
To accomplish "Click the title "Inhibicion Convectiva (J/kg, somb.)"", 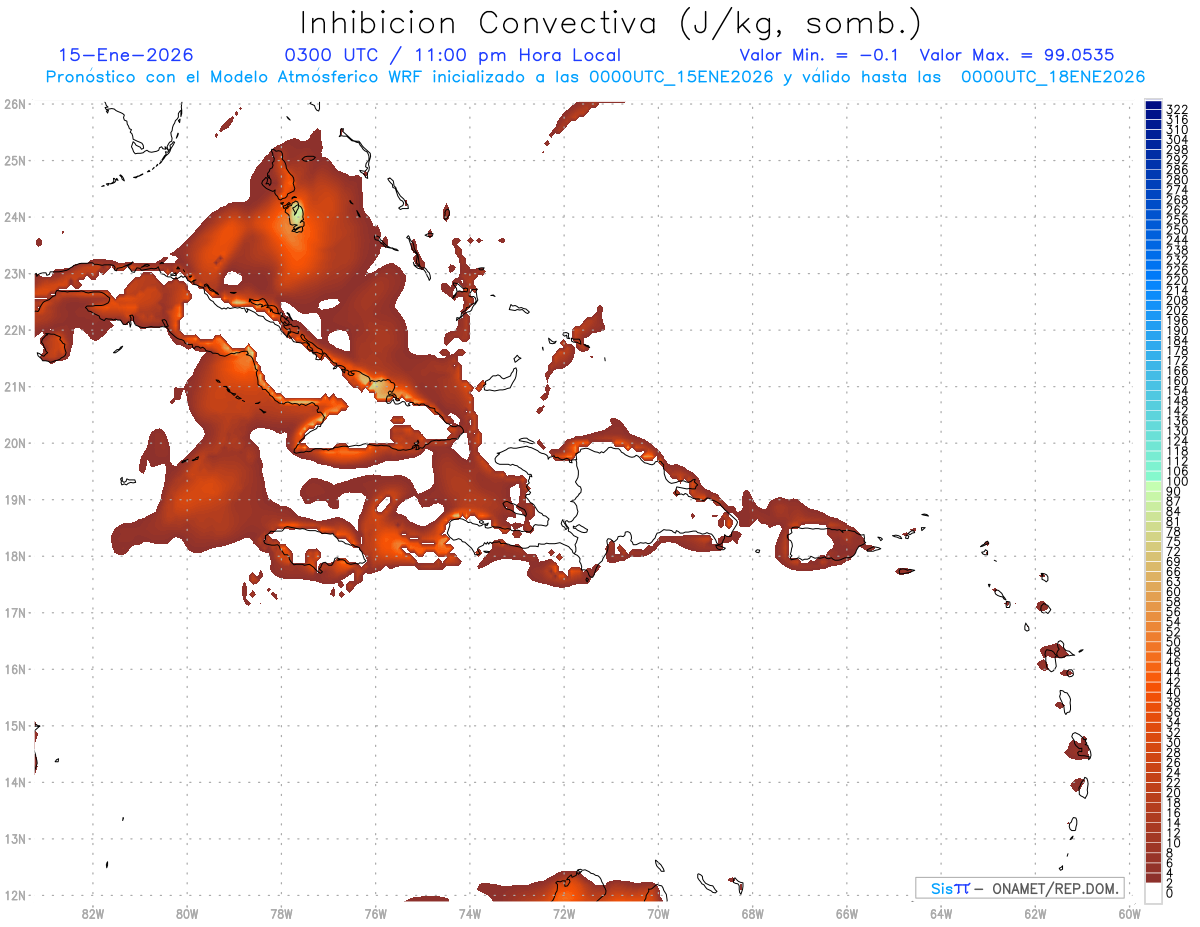I will tap(612, 23).
